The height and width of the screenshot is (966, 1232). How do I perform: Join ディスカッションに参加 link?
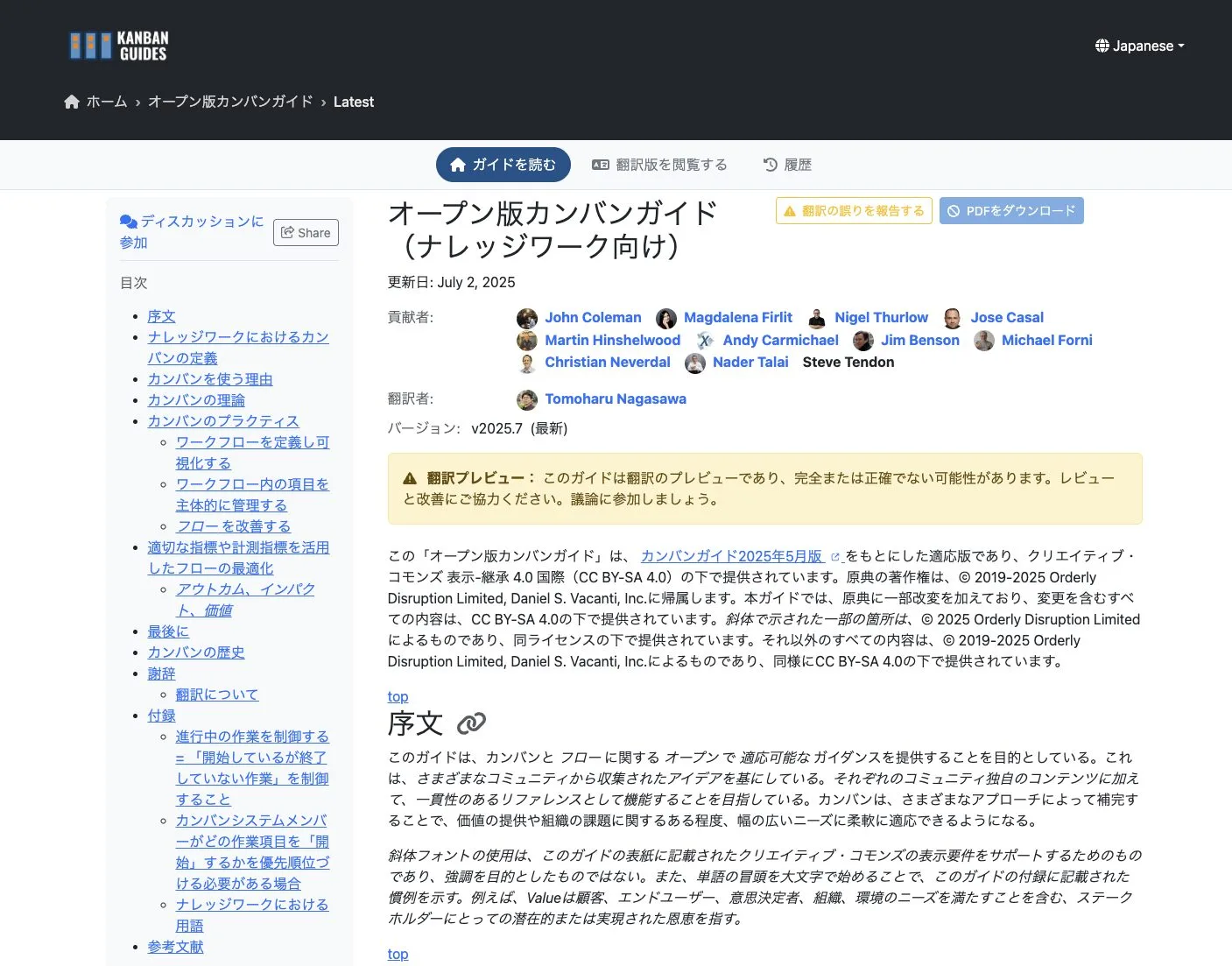(192, 232)
